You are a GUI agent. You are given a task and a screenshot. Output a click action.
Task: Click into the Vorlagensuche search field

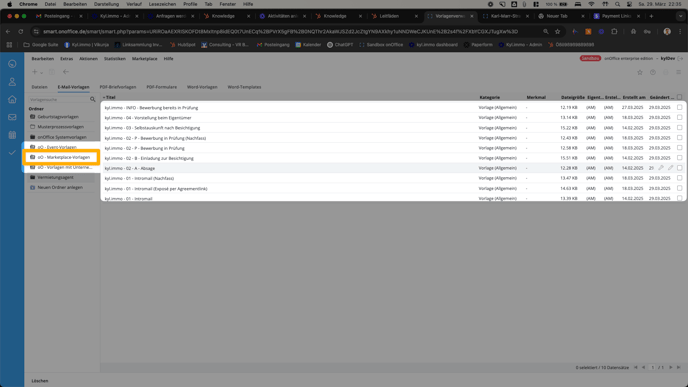coord(59,100)
